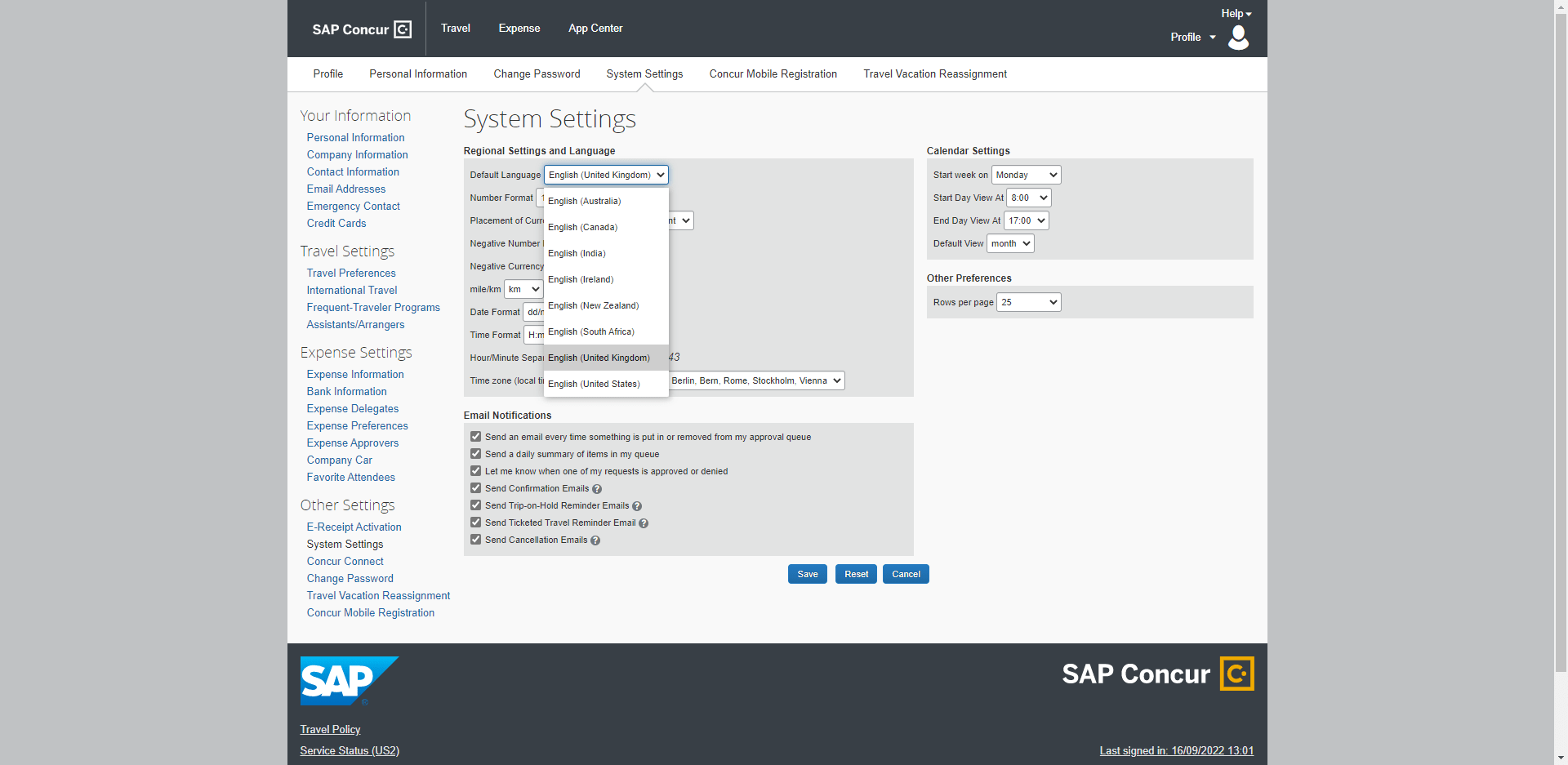Uncheck Send Trip-on-Hold Reminder Emails
Image resolution: width=1568 pixels, height=765 pixels.
(476, 505)
